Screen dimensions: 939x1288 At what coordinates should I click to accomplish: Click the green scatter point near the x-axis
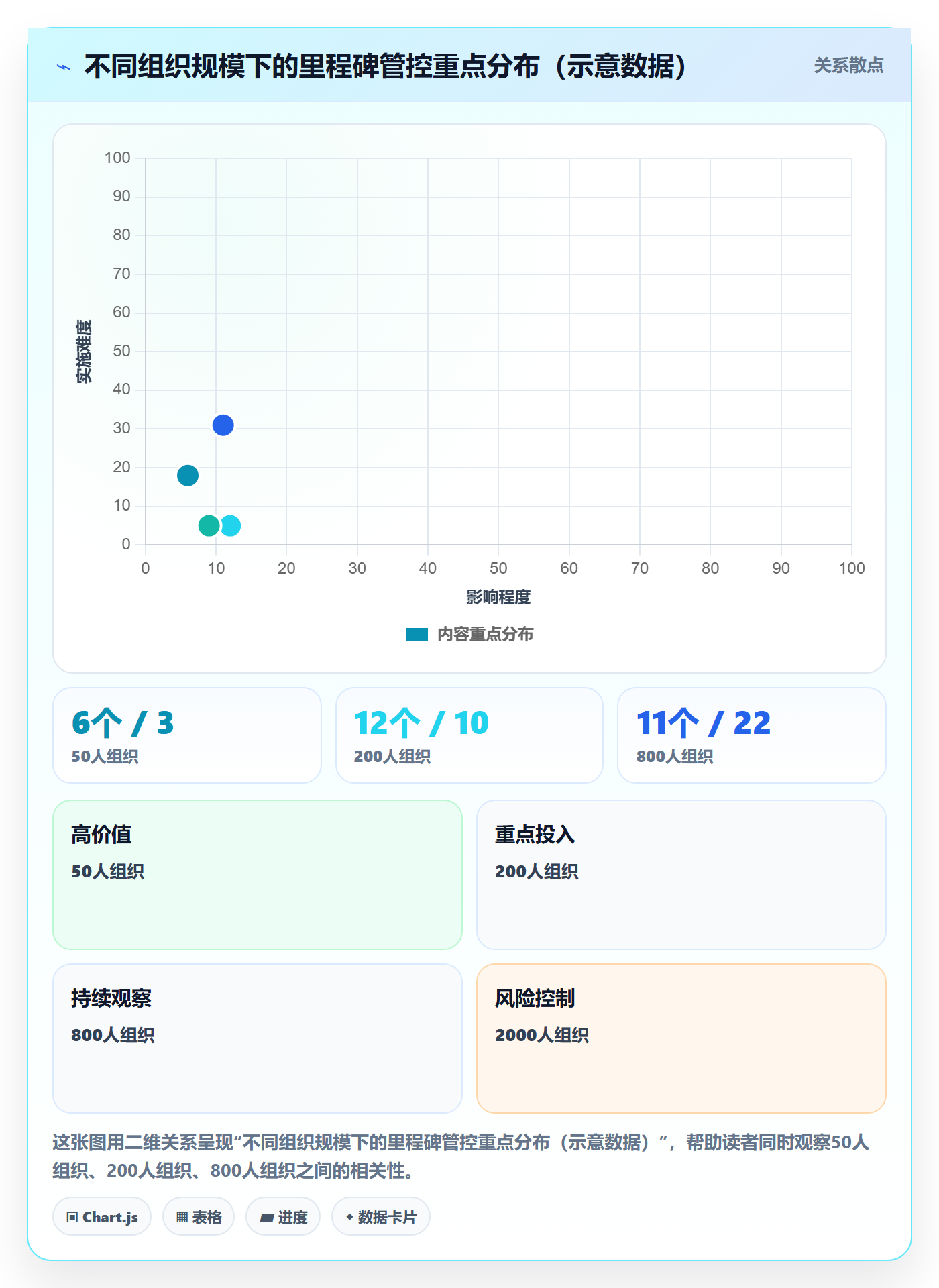[209, 525]
